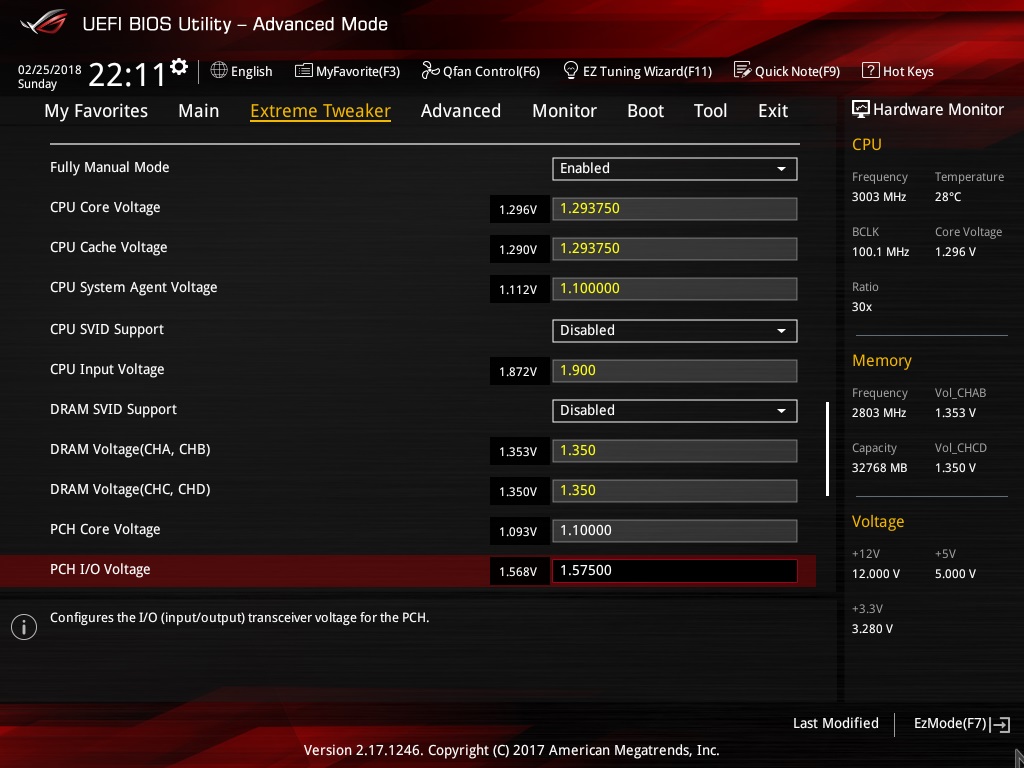Show the Hot Keys list
1024x768 pixels.
click(x=908, y=71)
